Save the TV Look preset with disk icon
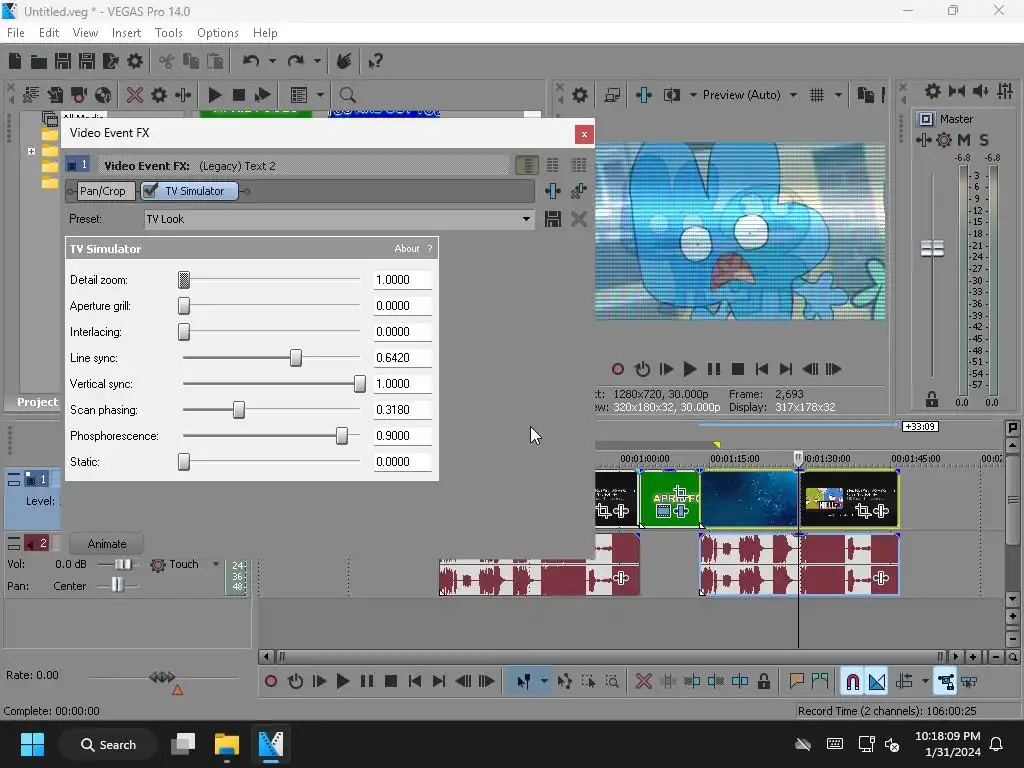This screenshot has width=1024, height=768. (552, 219)
